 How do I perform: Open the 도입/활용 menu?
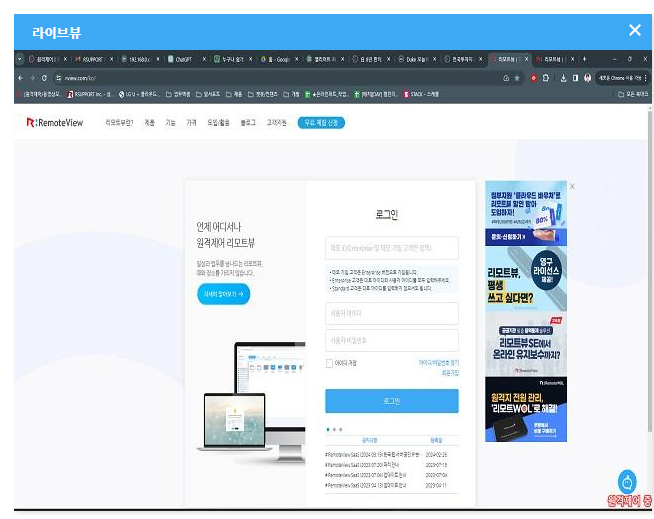[218, 123]
